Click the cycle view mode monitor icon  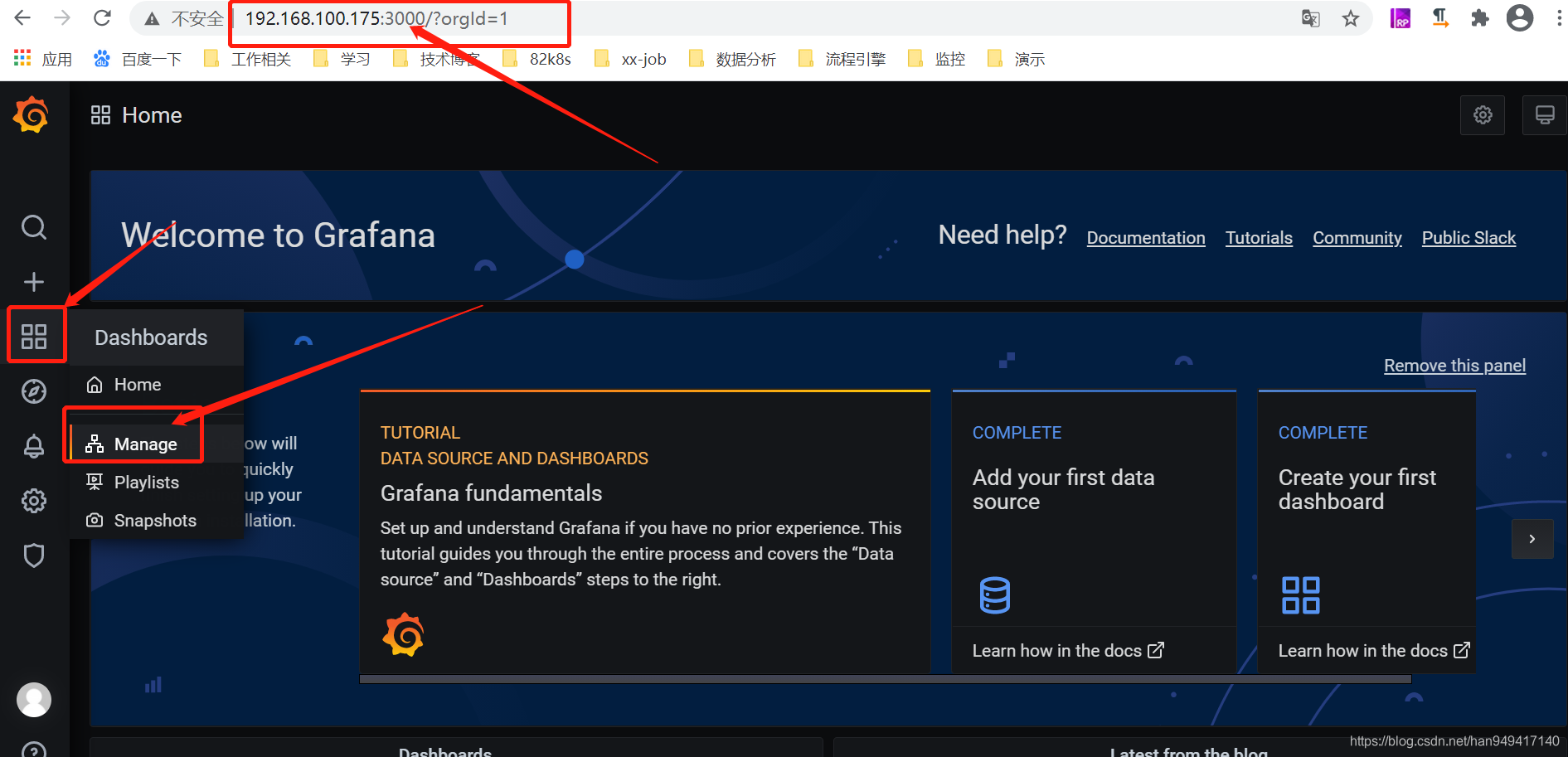pos(1545,114)
